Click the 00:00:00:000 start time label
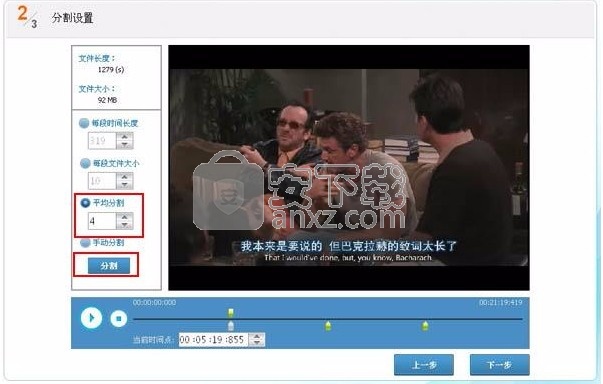Viewport: 603px width, 384px height. [x=155, y=303]
